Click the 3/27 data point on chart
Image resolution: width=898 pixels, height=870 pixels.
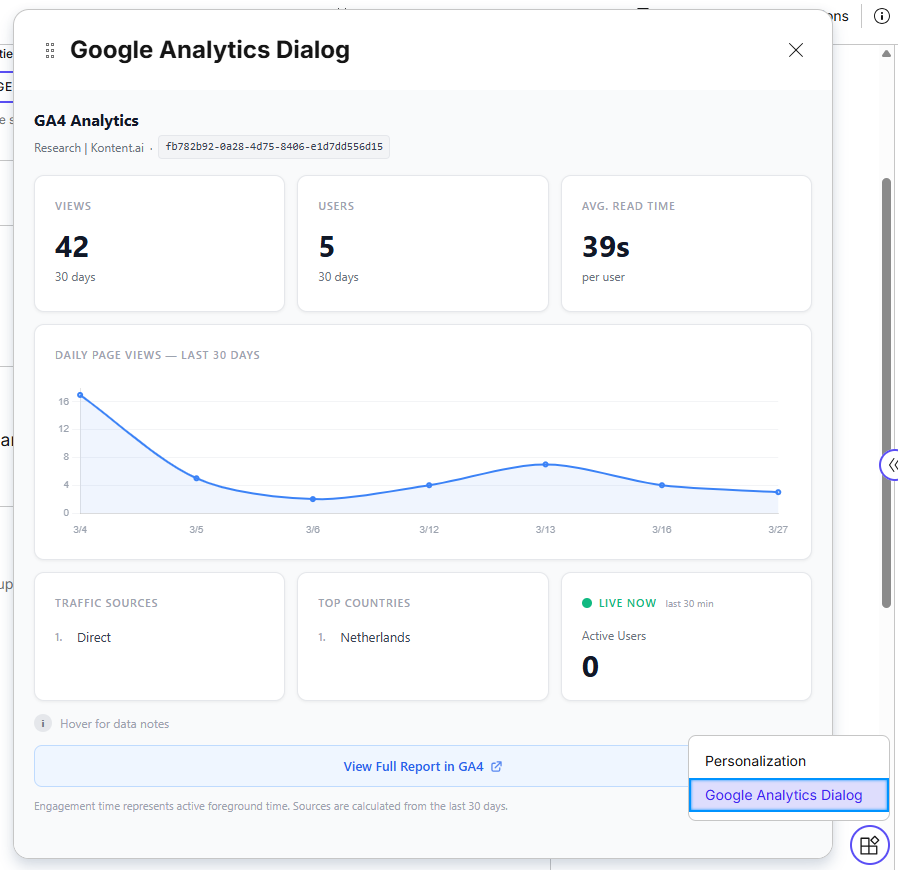click(778, 492)
